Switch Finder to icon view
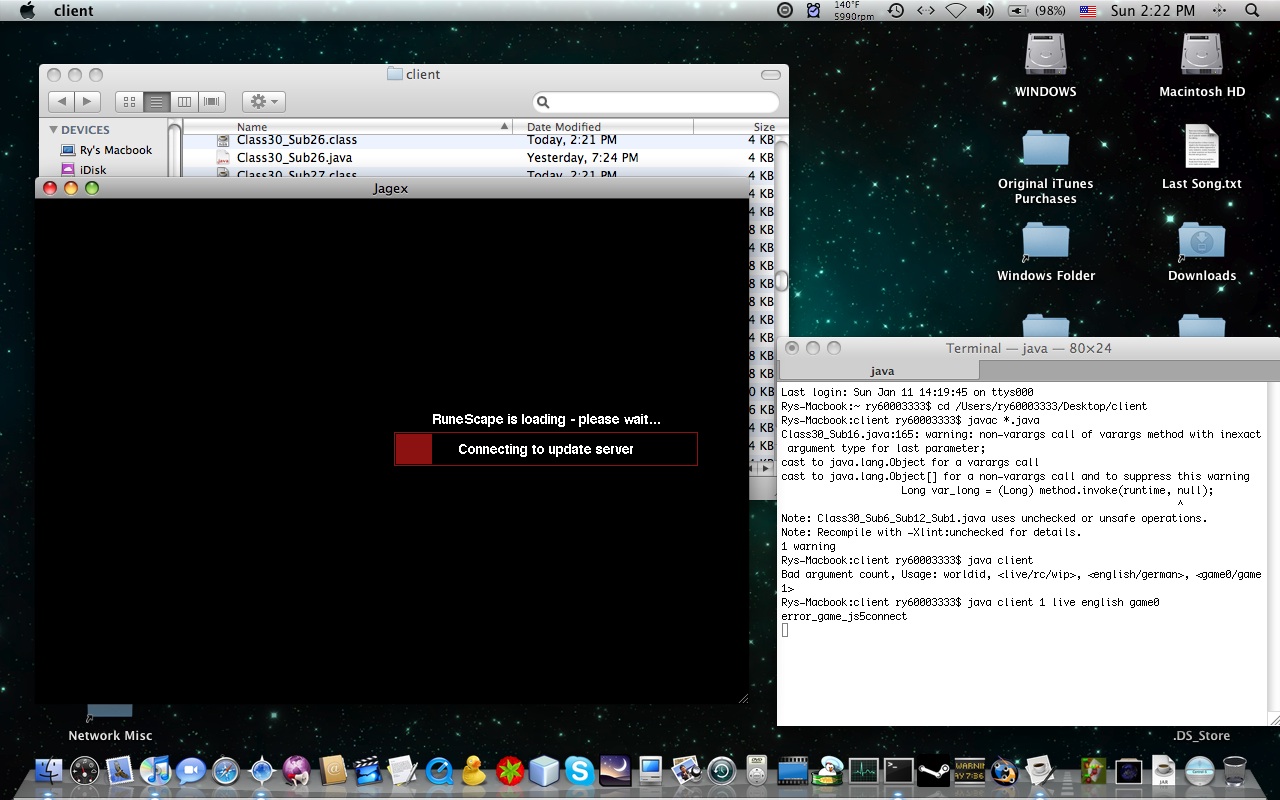 [129, 101]
